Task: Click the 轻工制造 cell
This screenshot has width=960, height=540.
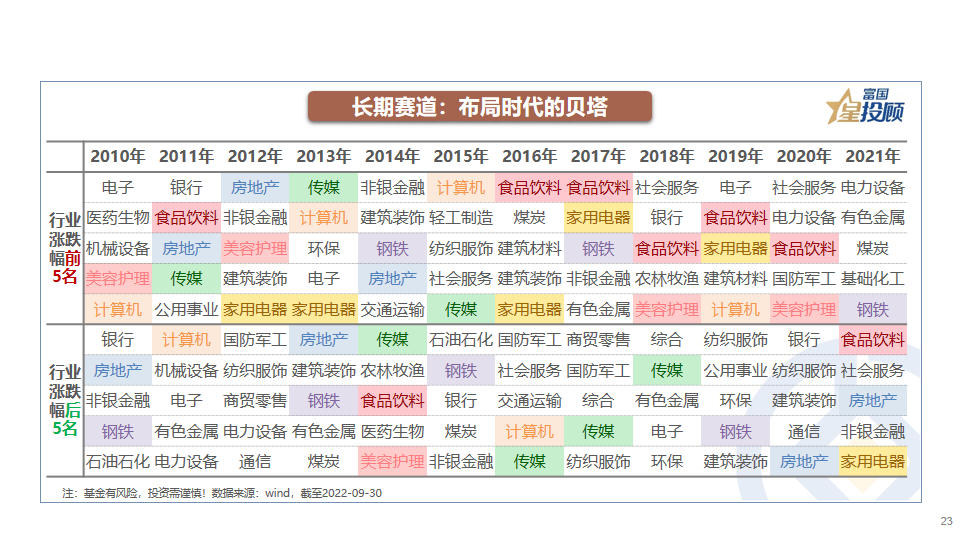Action: (x=461, y=218)
